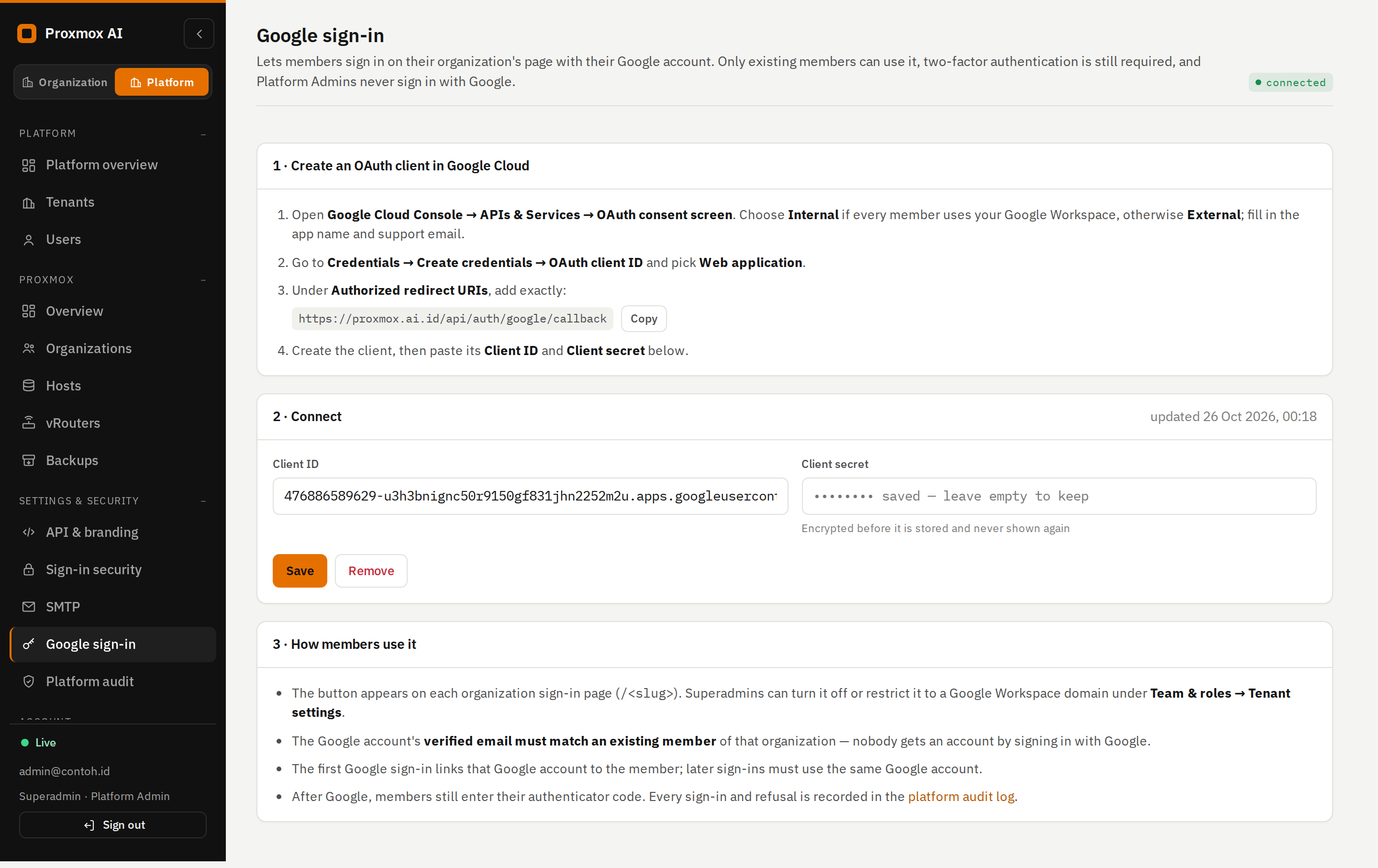This screenshot has height=868, width=1378.
Task: Switch to the Organization tab
Action: (65, 82)
